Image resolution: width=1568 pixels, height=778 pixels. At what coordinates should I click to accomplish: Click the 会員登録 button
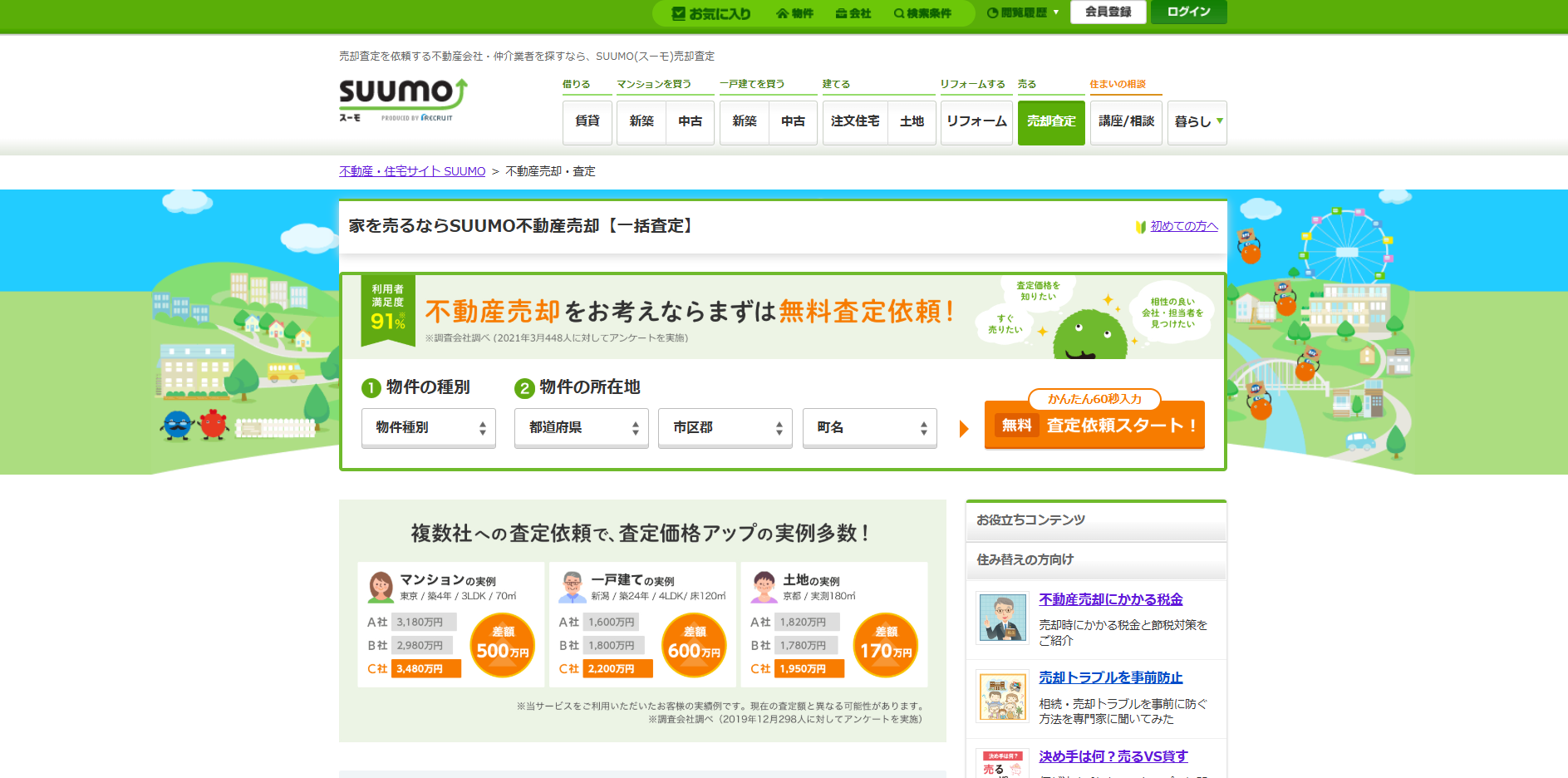[x=1108, y=12]
